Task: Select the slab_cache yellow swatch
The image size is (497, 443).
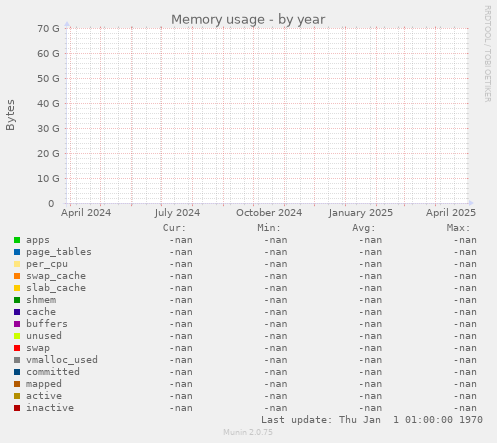Action: coord(17,288)
